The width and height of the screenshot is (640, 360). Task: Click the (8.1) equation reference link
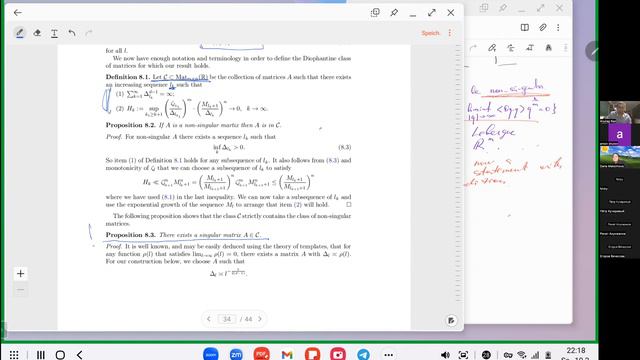click(x=169, y=197)
